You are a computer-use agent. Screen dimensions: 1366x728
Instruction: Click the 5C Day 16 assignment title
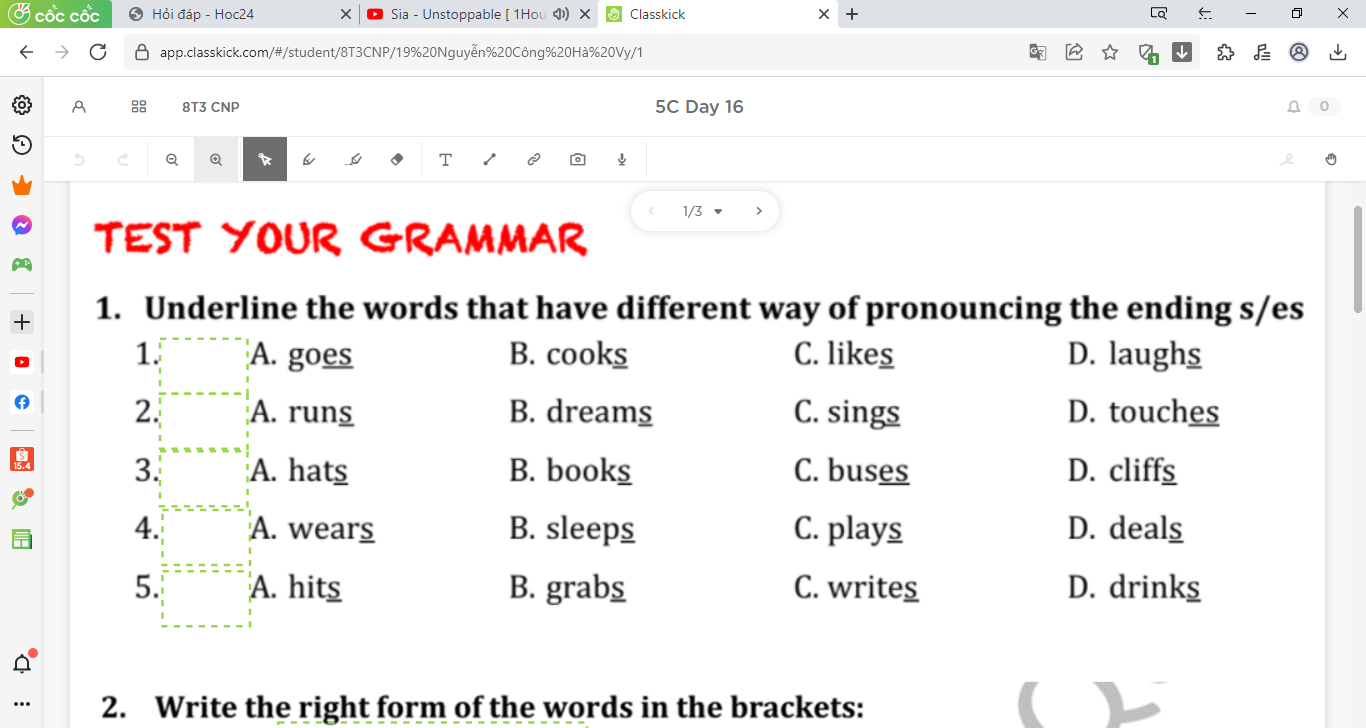point(699,107)
